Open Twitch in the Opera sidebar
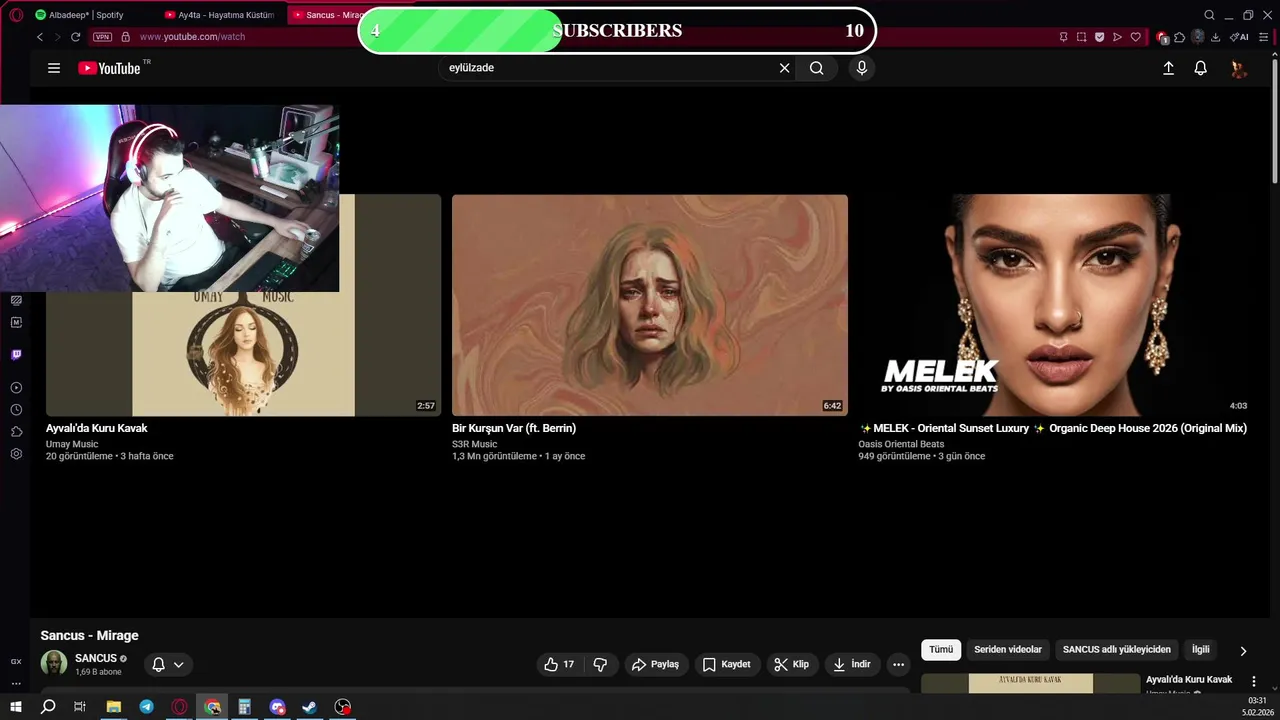The width and height of the screenshot is (1280, 720). pos(16,355)
